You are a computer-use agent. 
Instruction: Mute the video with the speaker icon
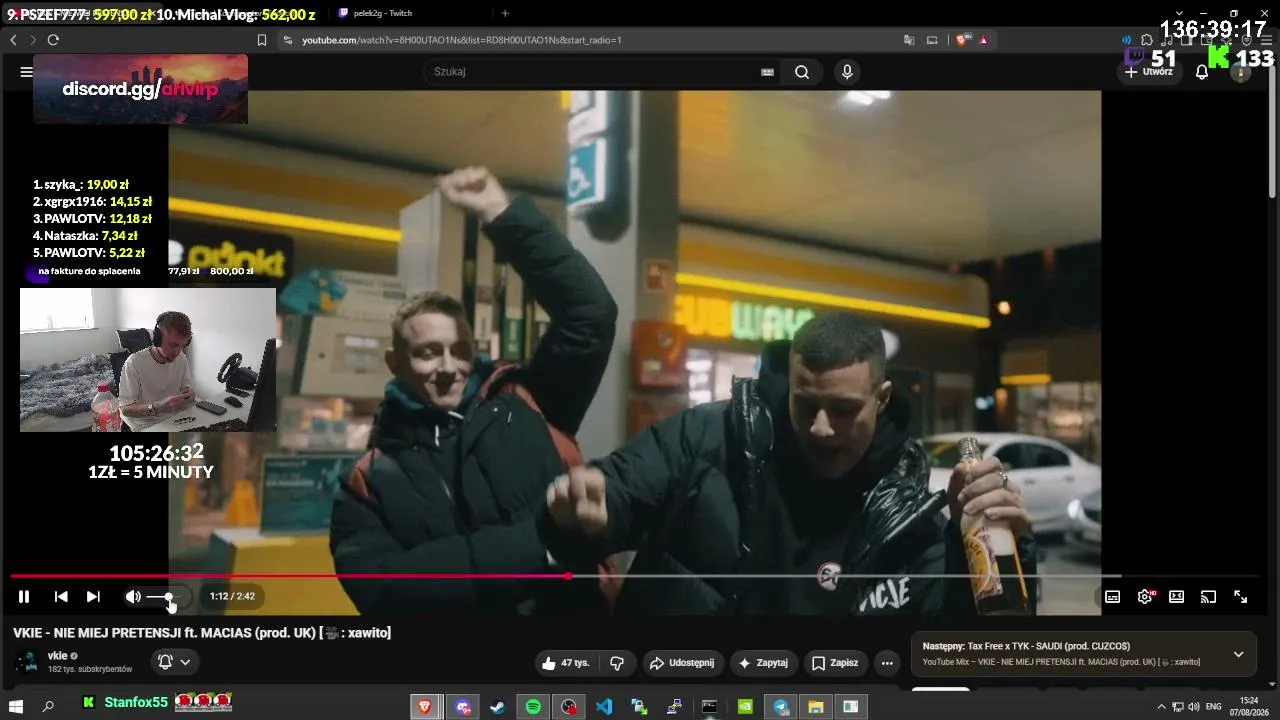click(x=133, y=597)
